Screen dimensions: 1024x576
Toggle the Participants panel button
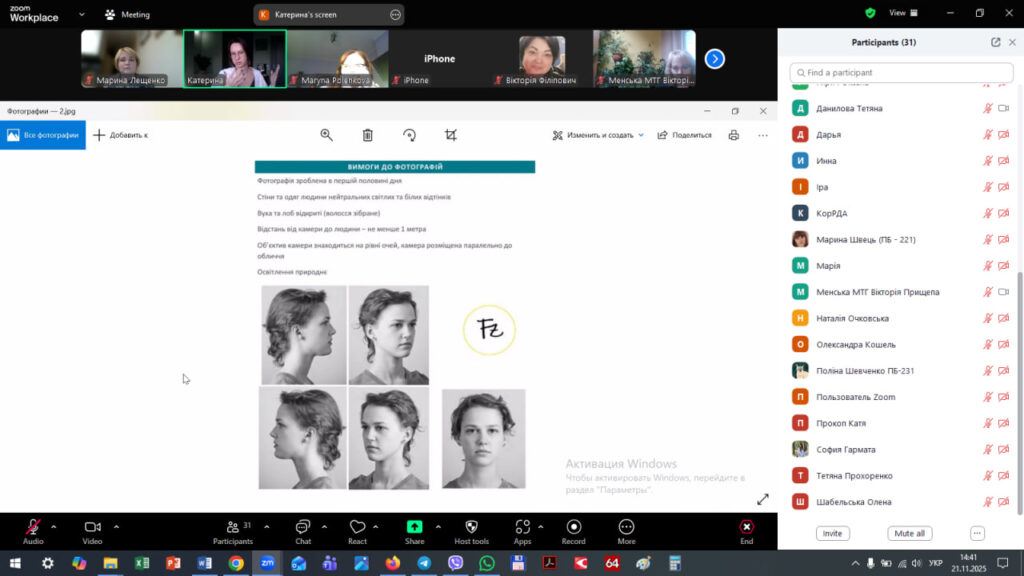233,530
